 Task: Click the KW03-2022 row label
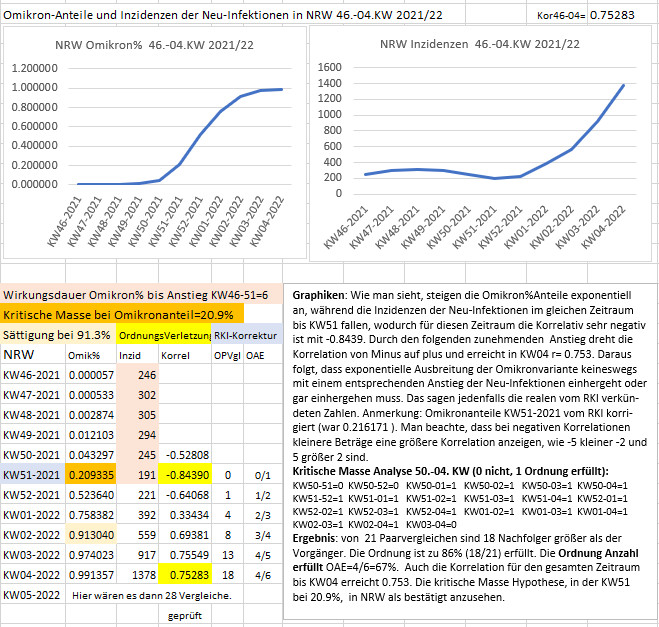click(x=33, y=555)
